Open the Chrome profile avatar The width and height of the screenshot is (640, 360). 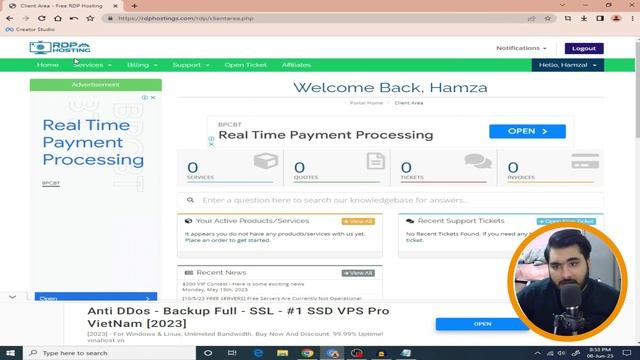point(616,18)
